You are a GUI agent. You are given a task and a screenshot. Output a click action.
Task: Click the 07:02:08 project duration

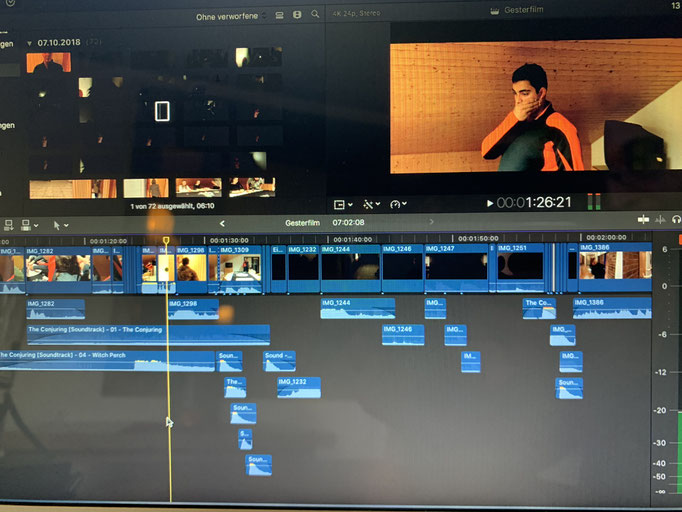[348, 222]
